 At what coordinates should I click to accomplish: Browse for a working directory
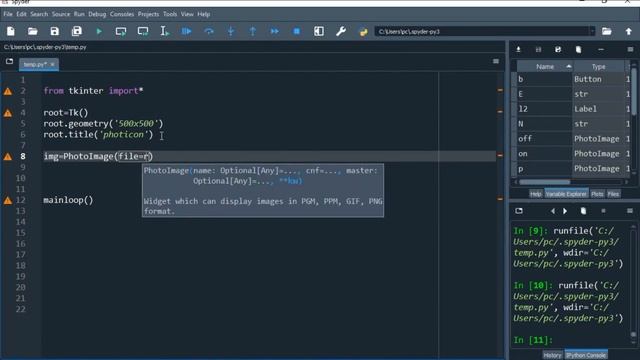[607, 31]
